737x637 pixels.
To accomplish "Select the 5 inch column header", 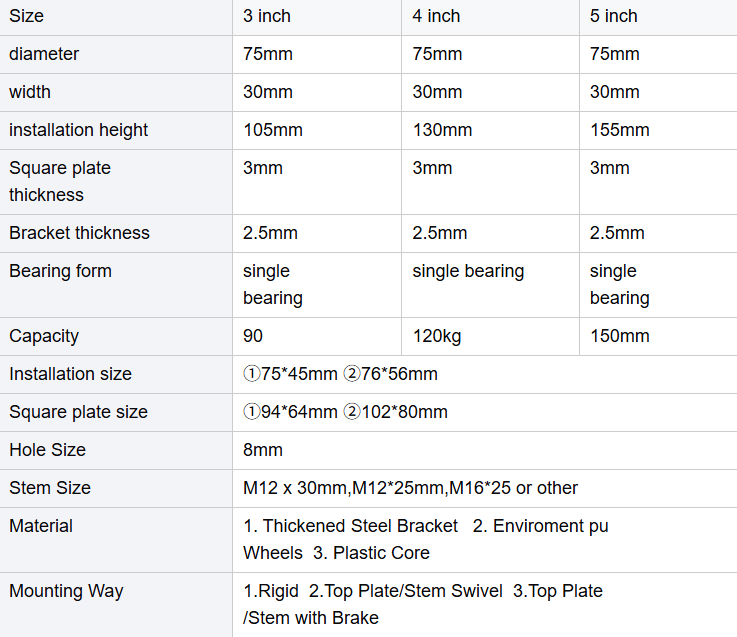I will (658, 17).
